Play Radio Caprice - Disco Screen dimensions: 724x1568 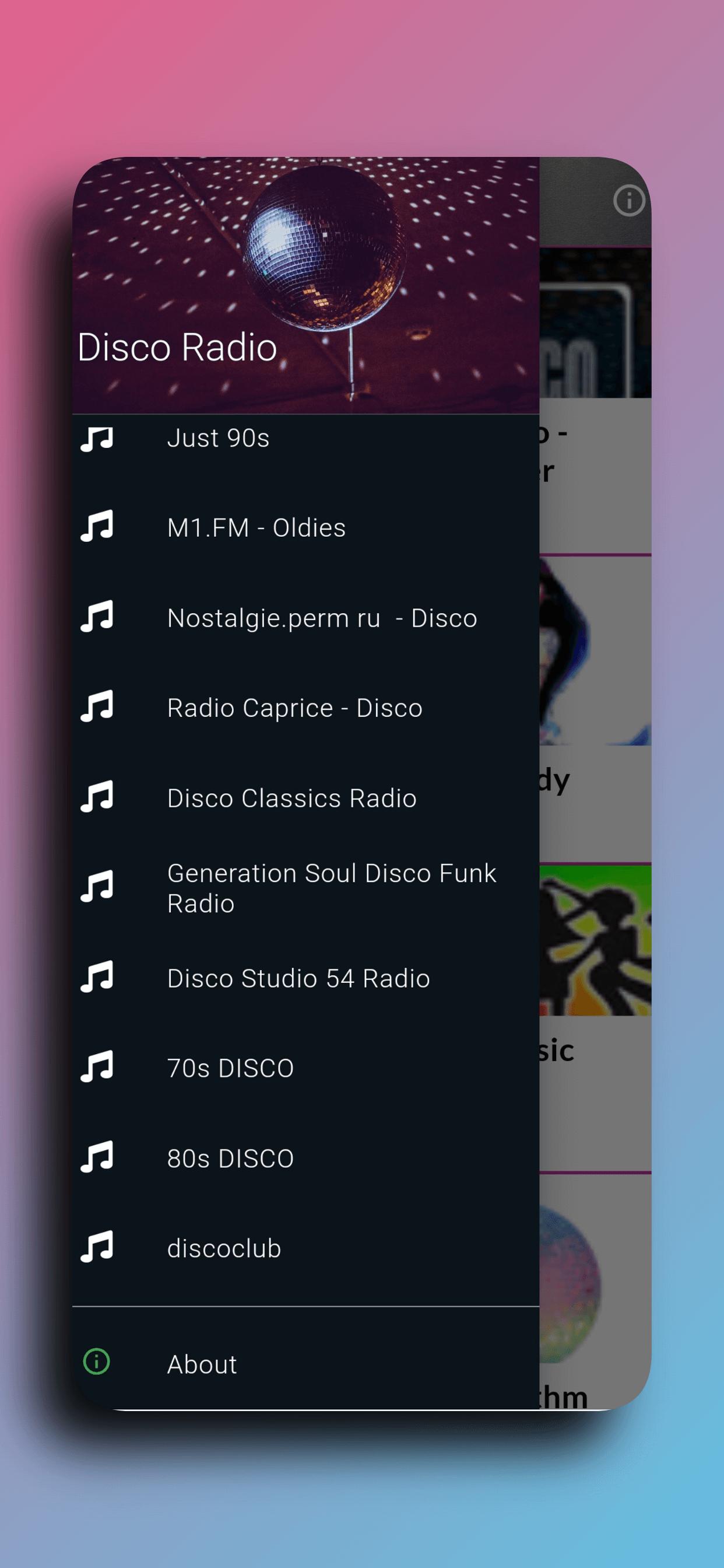coord(305,708)
